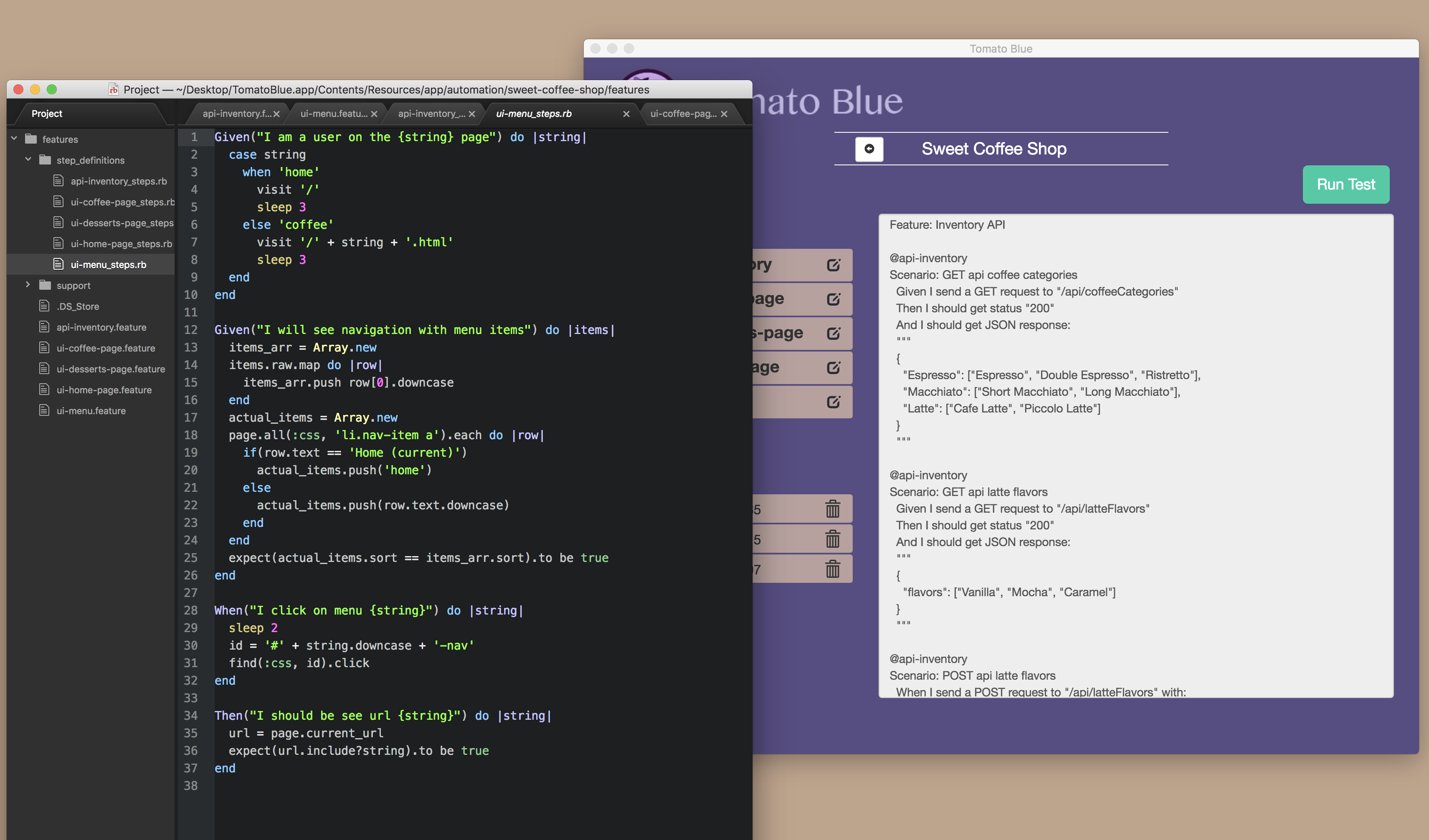This screenshot has width=1429, height=840.
Task: Open ui-coffee-page.feature file
Action: point(106,348)
